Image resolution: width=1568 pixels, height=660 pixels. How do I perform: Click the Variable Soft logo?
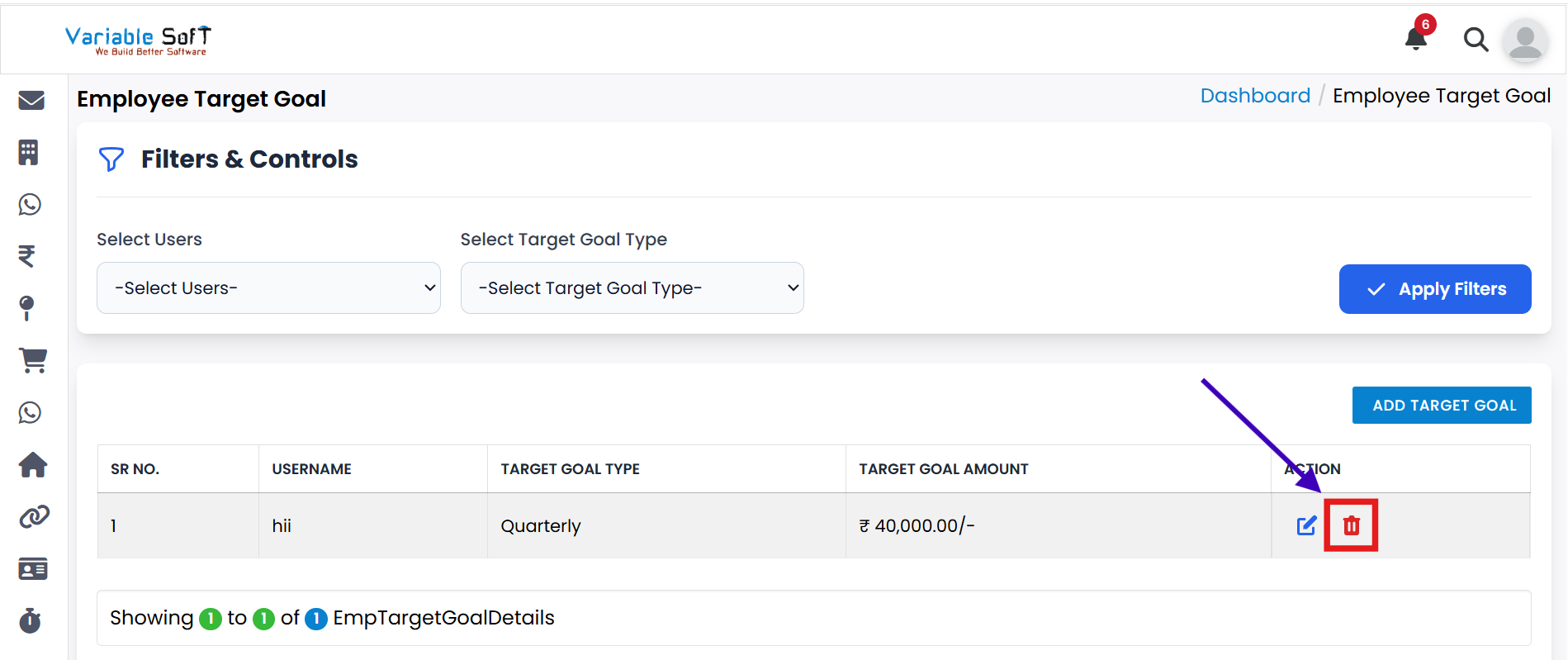(138, 40)
